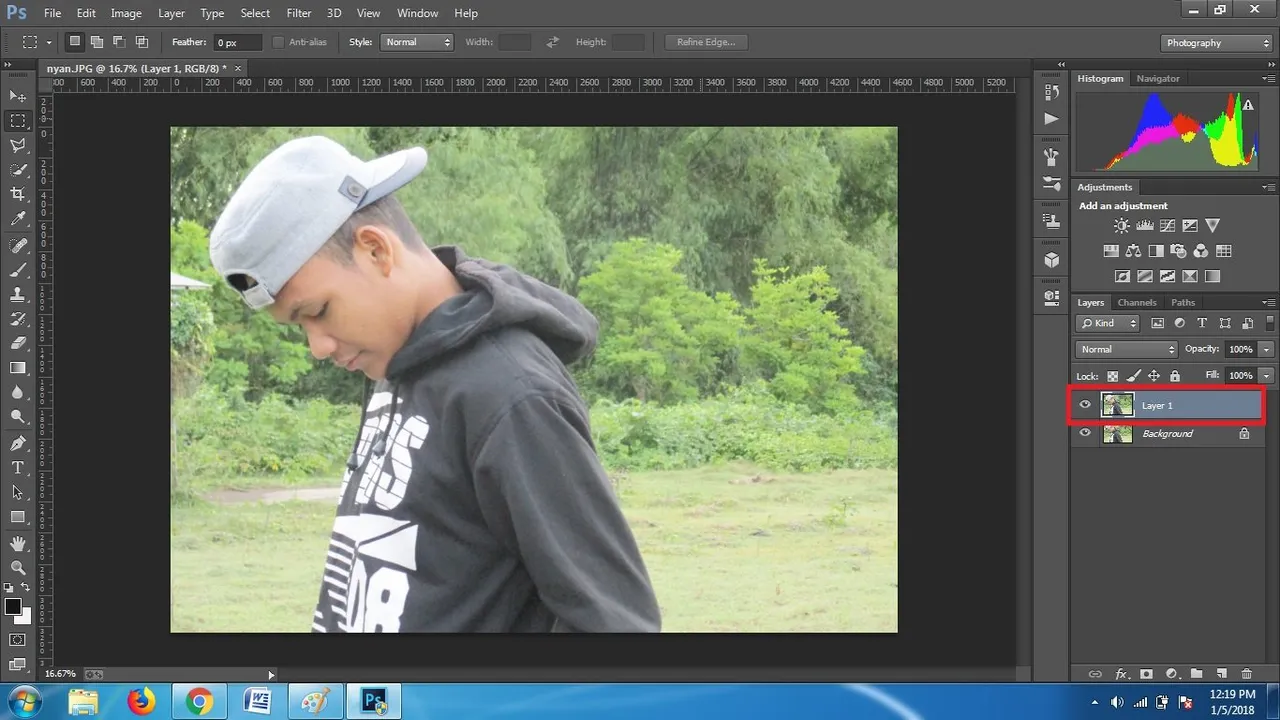
Task: Select the Rectangular Marquee tool in toolbox
Action: click(18, 121)
